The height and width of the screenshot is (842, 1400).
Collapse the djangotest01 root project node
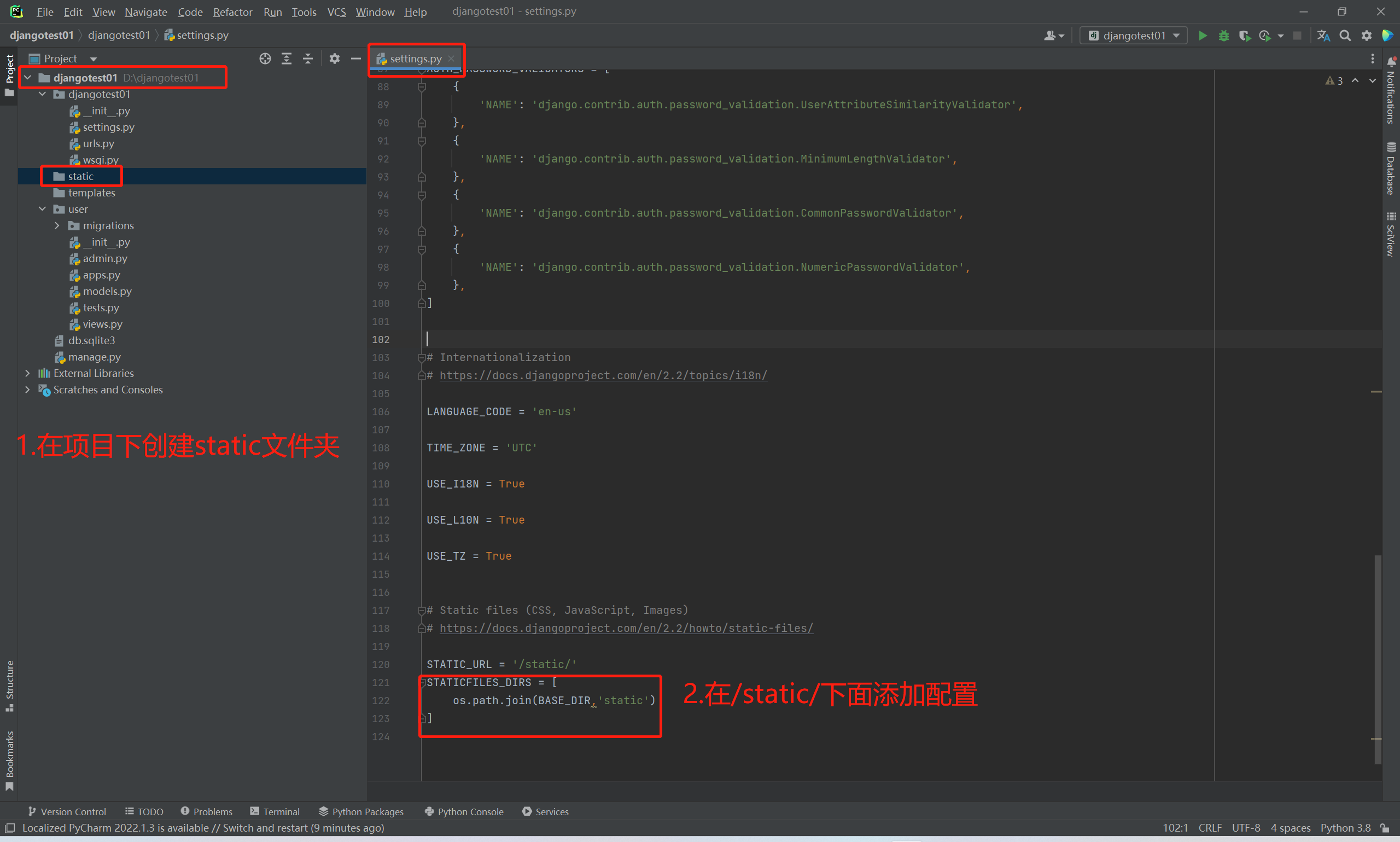coord(27,78)
